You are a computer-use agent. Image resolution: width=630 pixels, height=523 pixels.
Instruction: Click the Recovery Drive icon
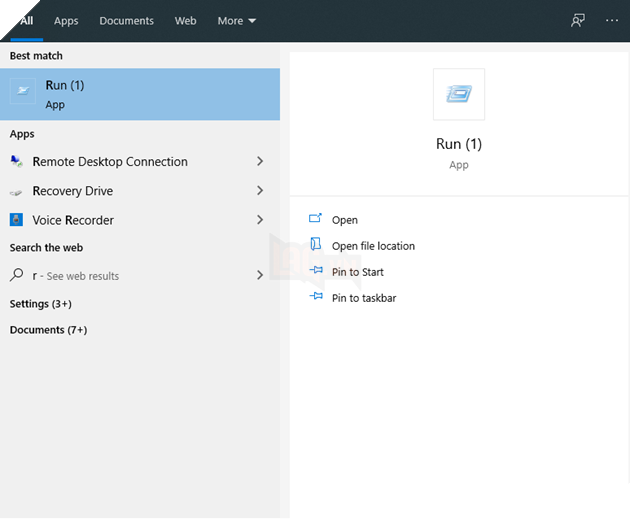tap(17, 191)
